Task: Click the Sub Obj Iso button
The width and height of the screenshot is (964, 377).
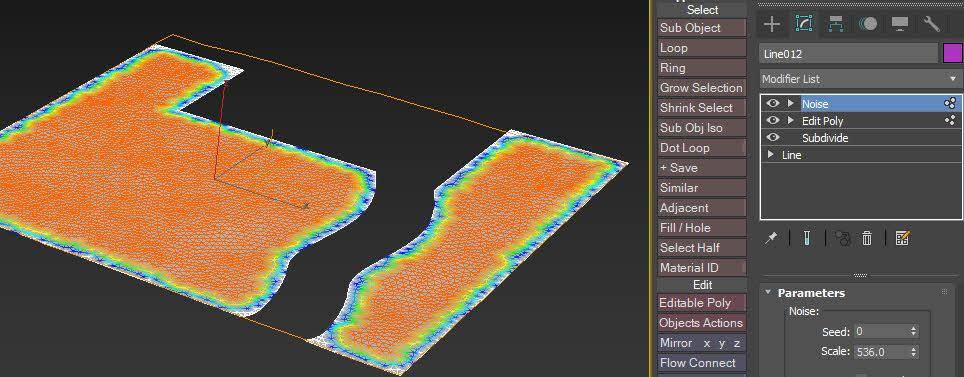Action: tap(702, 128)
